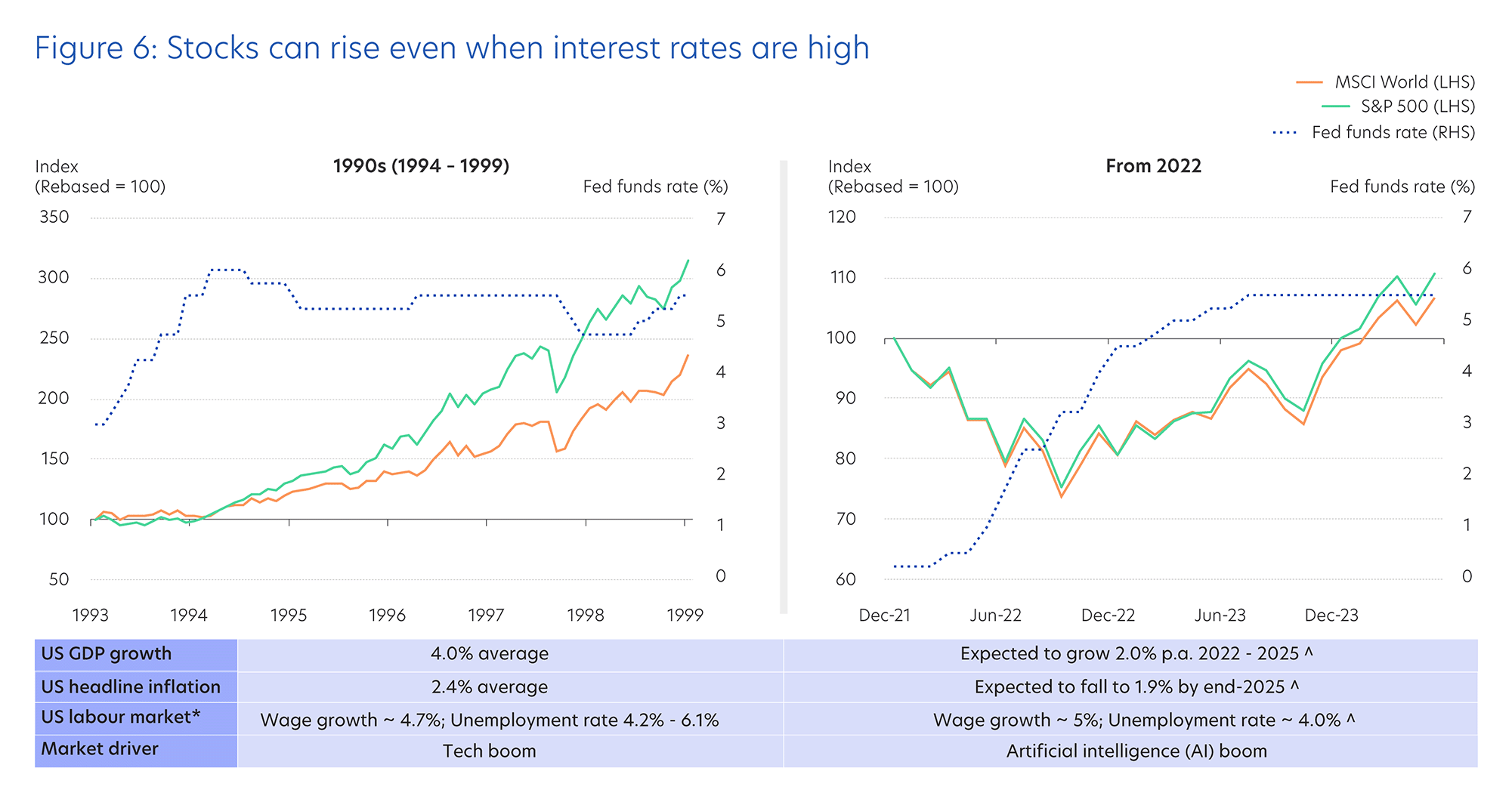This screenshot has width=1512, height=796.
Task: Click the 4.0% average GDP cell
Action: [490, 654]
